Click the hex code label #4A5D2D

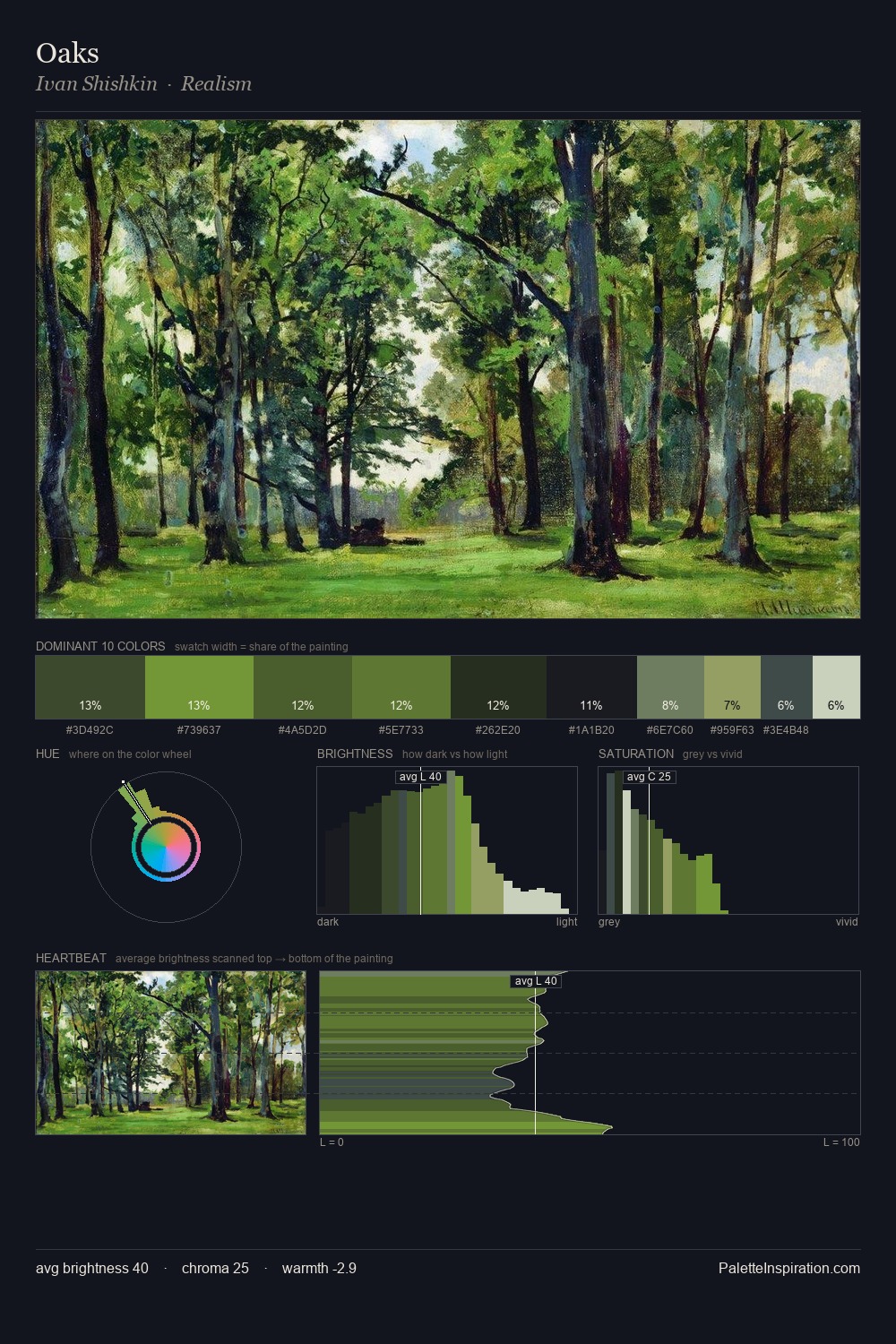[x=303, y=730]
